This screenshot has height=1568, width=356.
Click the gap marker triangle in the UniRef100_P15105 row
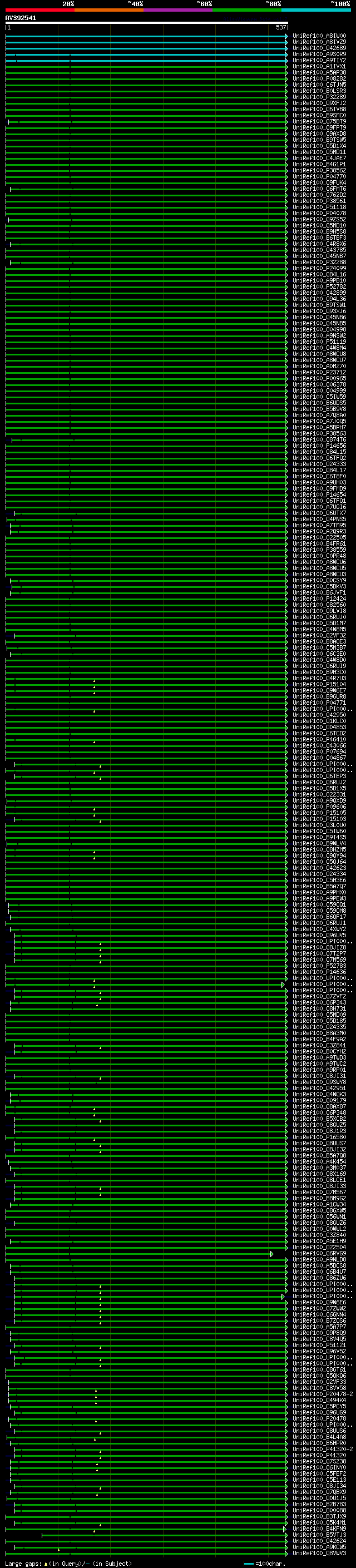click(95, 815)
